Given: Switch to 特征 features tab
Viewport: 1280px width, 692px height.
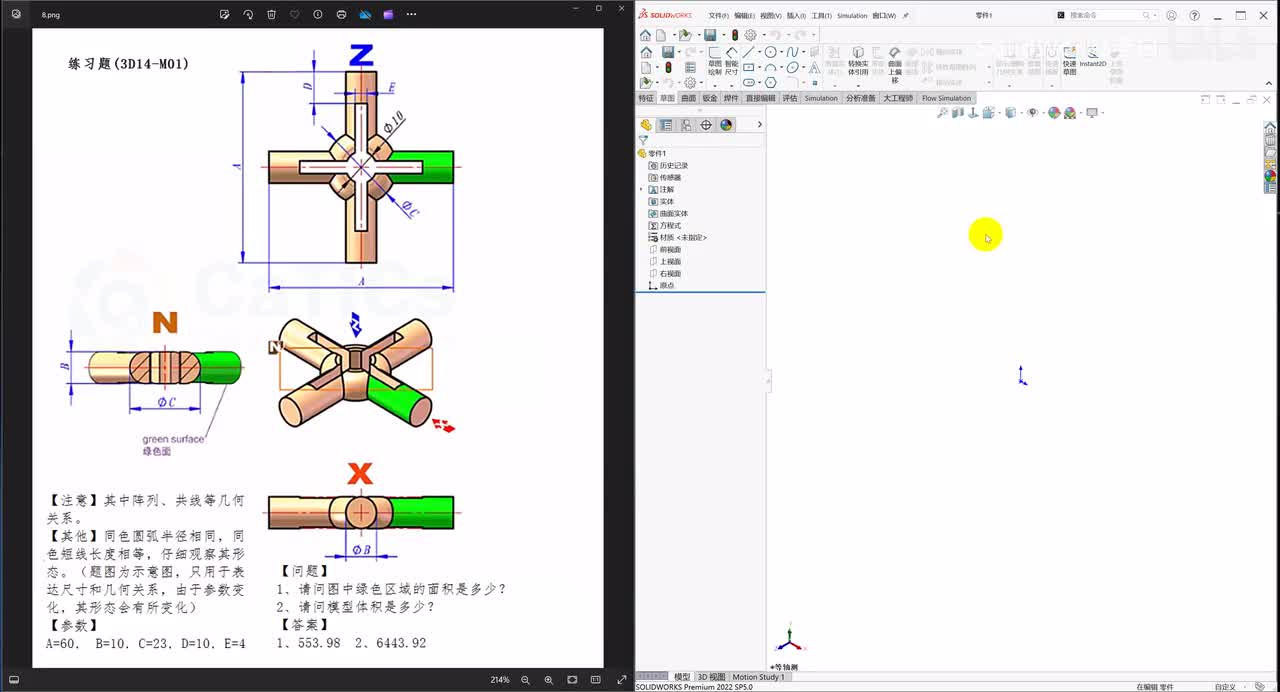Looking at the screenshot, I should [x=646, y=98].
